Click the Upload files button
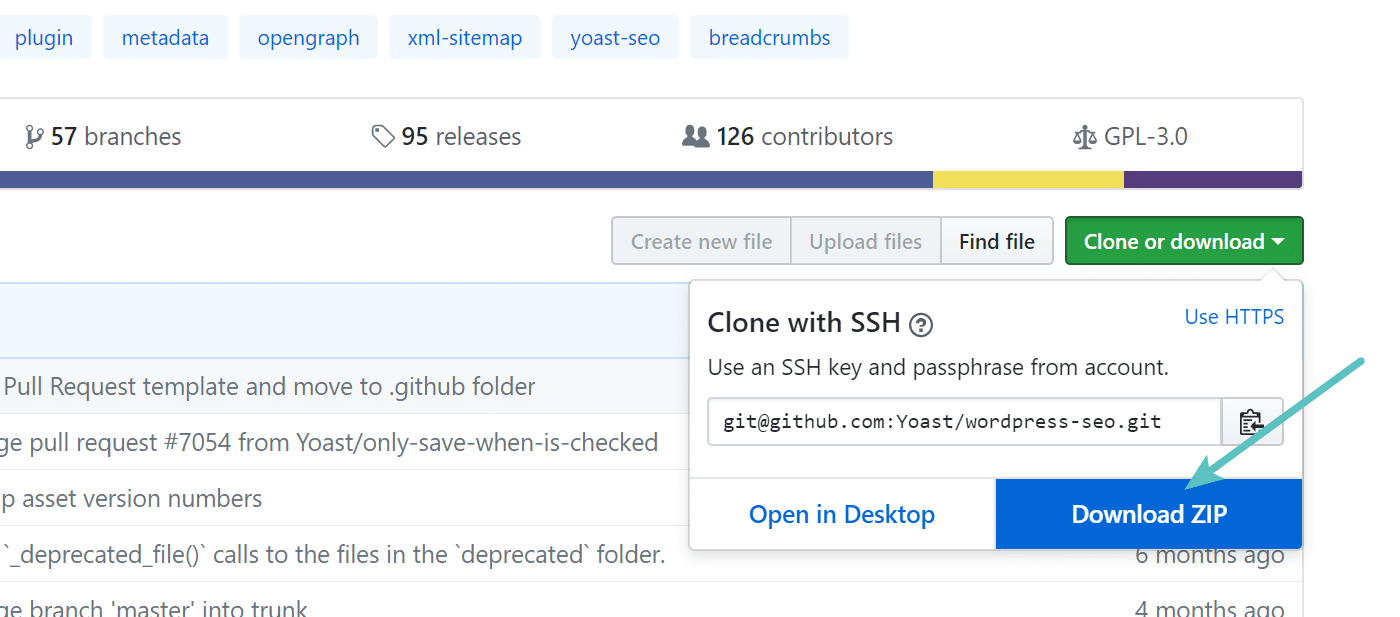This screenshot has height=617, width=1400. coord(865,240)
